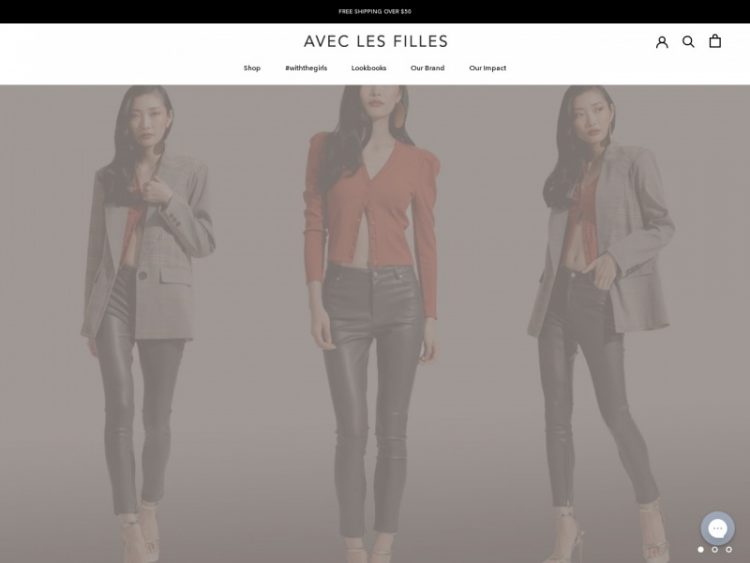Open the #withthegirls menu item
The image size is (750, 563).
tap(306, 68)
